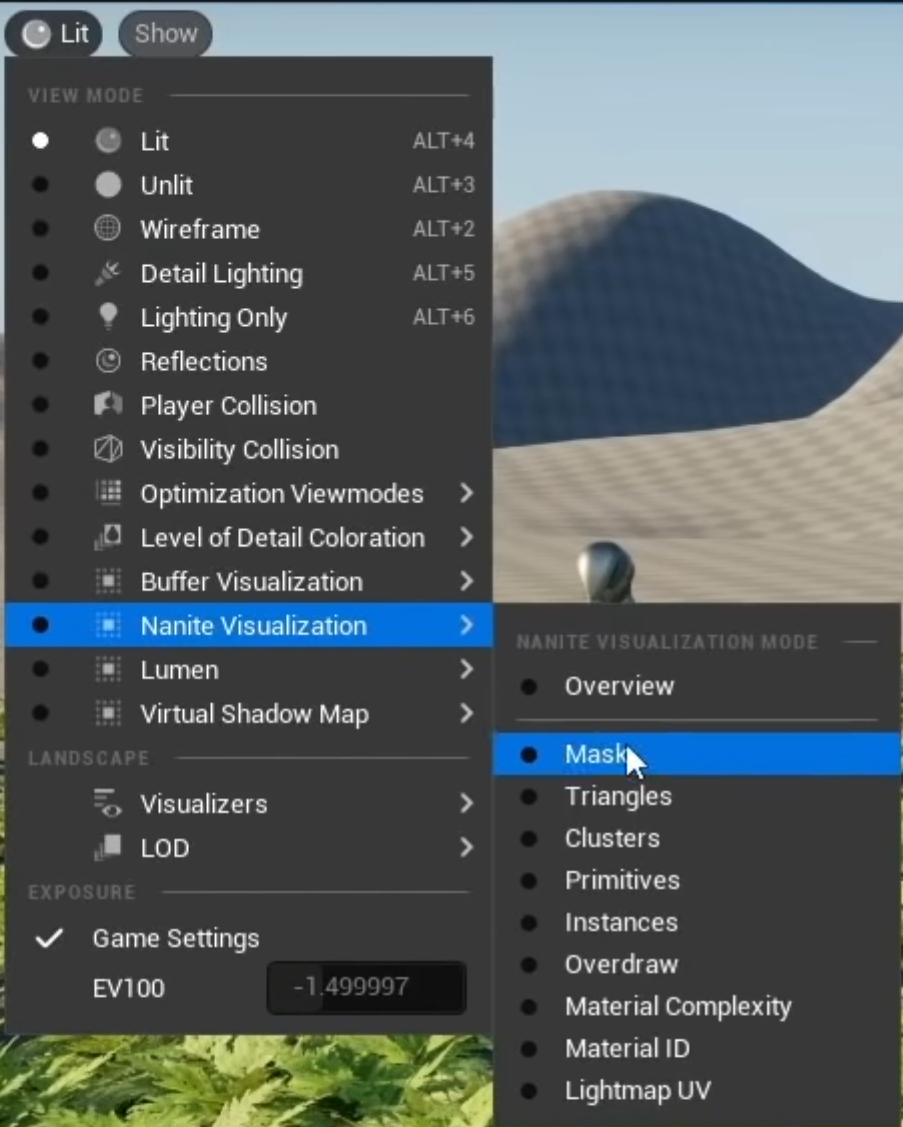Viewport: 903px width, 1127px height.
Task: Expand the Optimization Viewmodes submenu arrow
Action: point(466,493)
